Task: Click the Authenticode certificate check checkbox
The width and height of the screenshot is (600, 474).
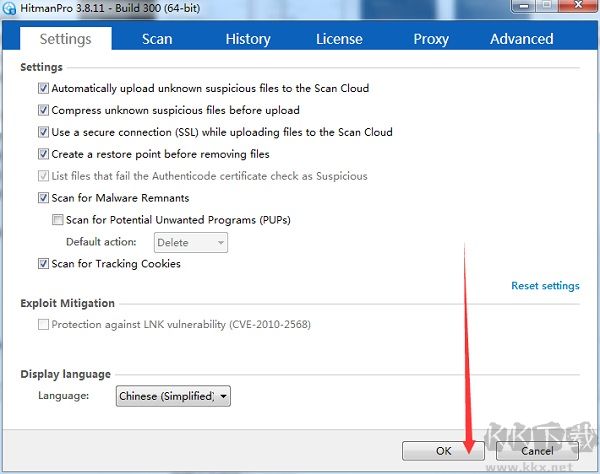Action: tap(43, 176)
